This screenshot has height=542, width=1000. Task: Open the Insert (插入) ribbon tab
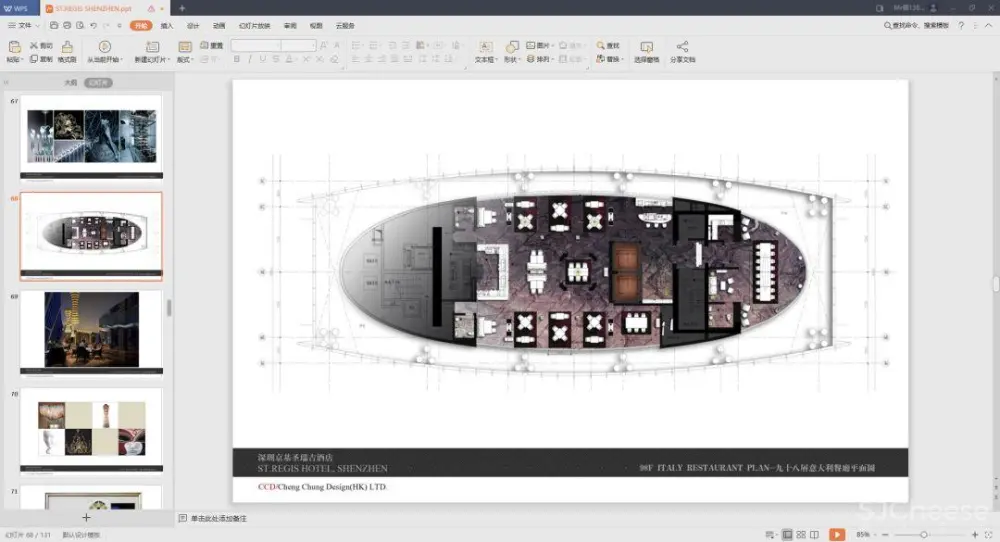[x=167, y=25]
